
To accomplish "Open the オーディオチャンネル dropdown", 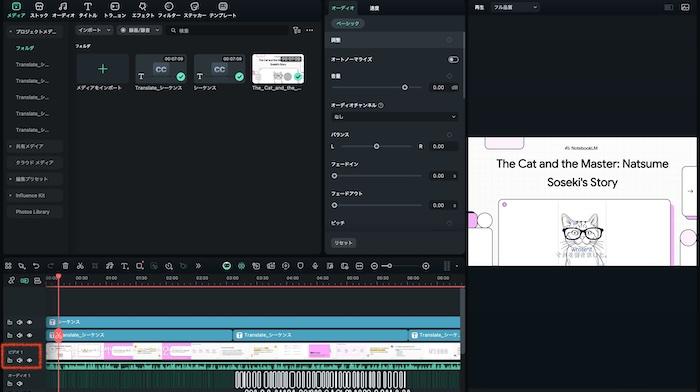I will pos(395,117).
